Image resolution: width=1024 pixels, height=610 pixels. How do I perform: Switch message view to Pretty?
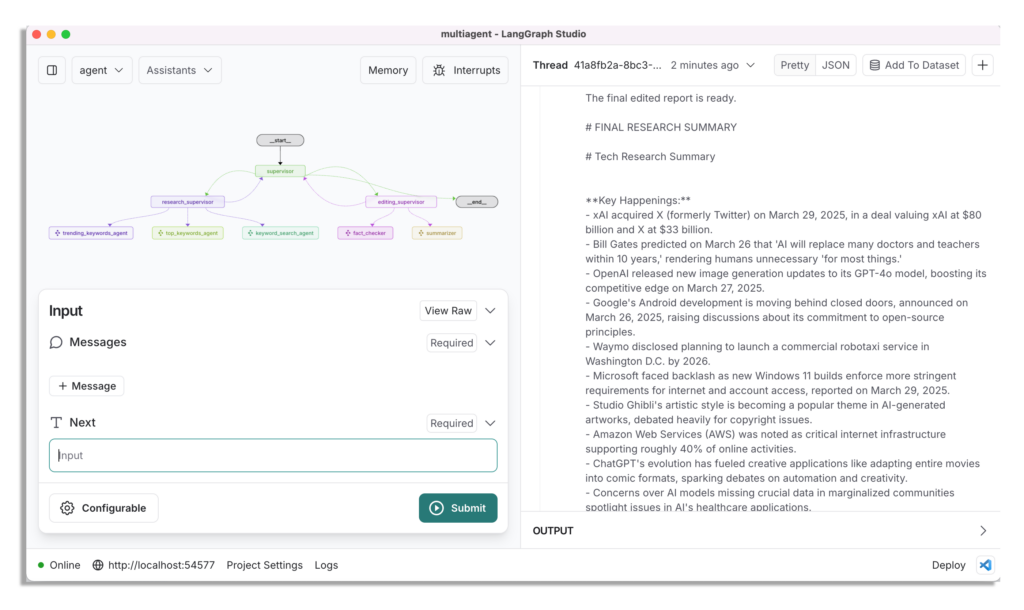(x=795, y=65)
